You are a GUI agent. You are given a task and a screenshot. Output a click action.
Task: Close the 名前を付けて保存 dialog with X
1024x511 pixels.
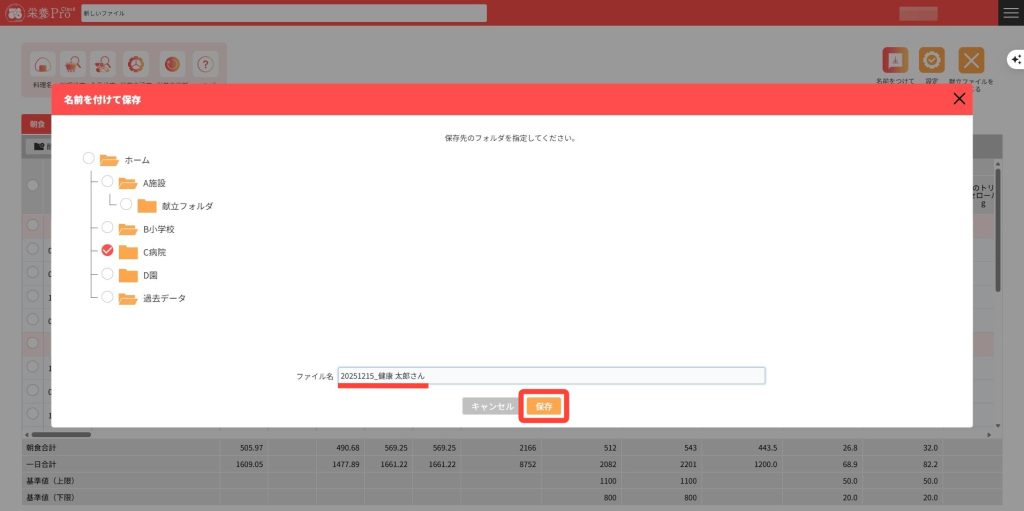coord(959,99)
